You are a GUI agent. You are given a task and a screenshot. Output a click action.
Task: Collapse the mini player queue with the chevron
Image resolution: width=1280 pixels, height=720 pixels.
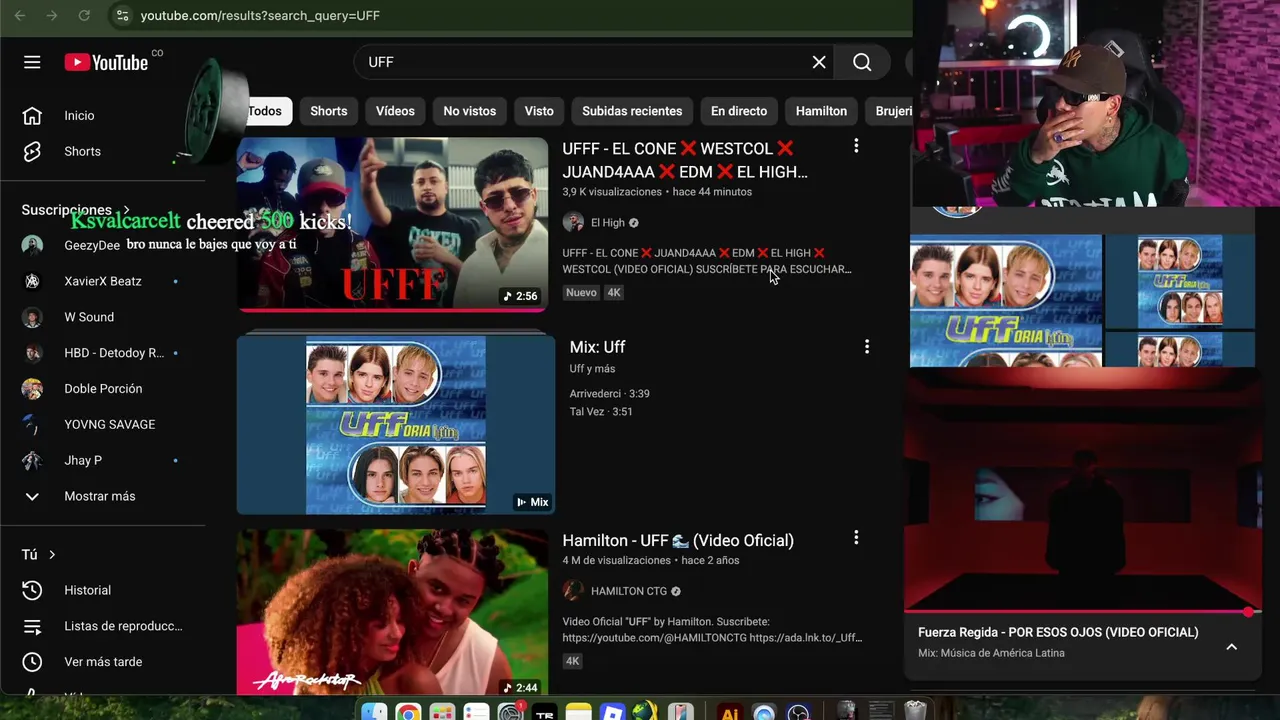point(1232,647)
